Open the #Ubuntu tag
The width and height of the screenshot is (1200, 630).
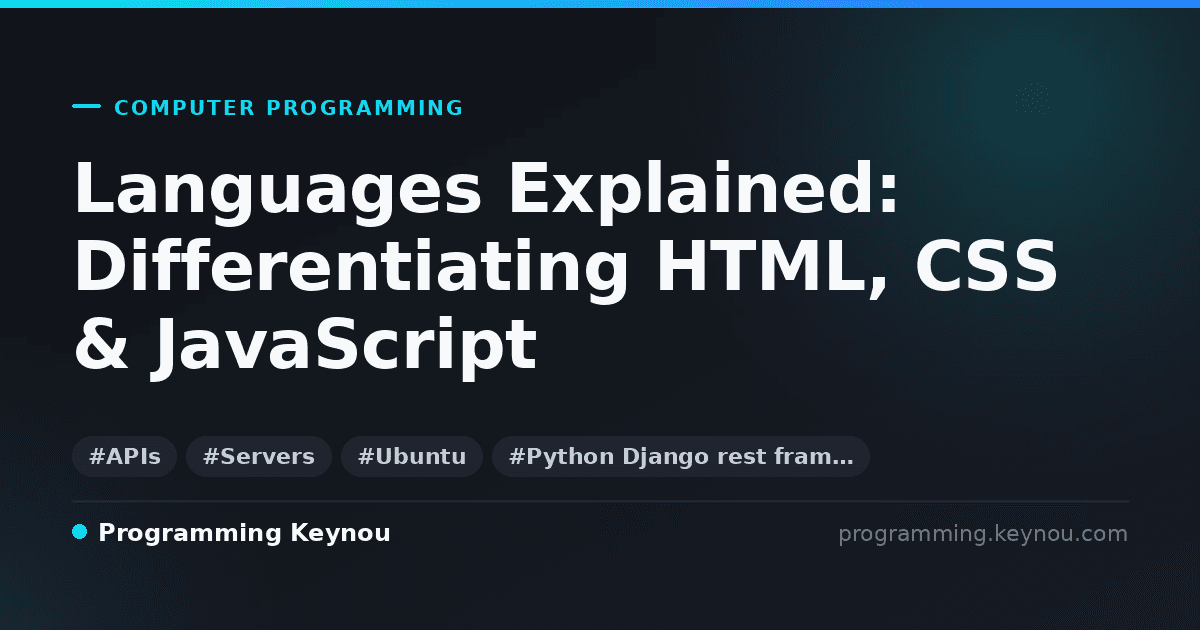pyautogui.click(x=412, y=457)
